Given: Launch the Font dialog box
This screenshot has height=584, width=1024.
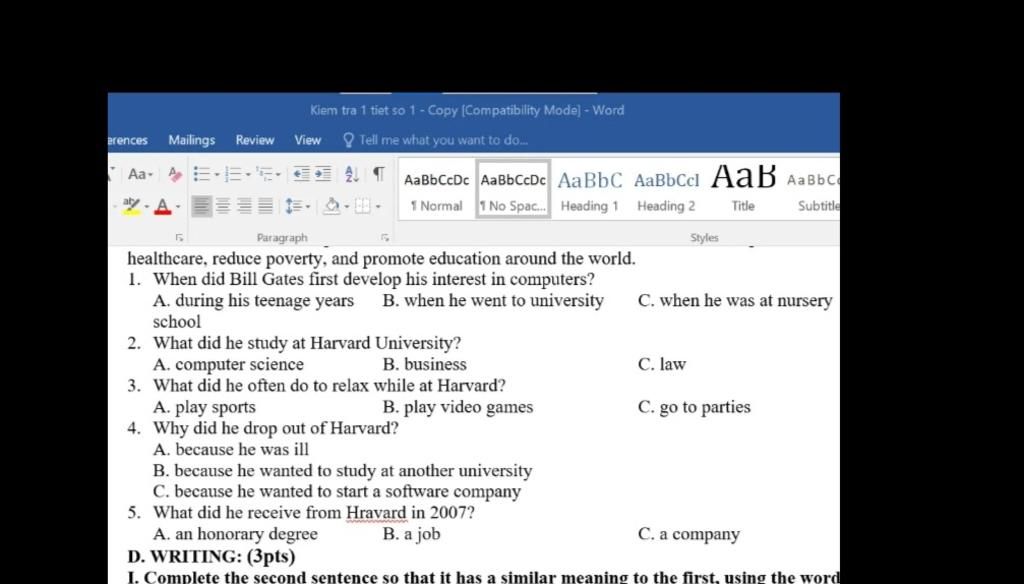Looking at the screenshot, I should pyautogui.click(x=179, y=238).
